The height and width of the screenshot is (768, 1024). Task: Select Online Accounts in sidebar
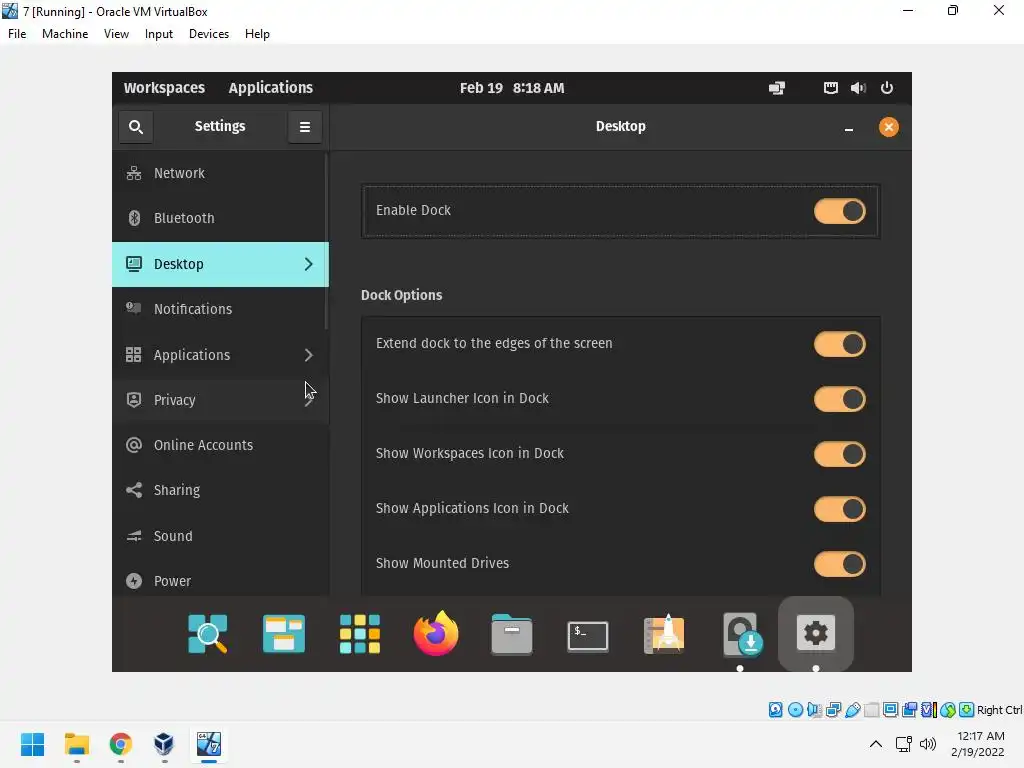[x=220, y=445]
